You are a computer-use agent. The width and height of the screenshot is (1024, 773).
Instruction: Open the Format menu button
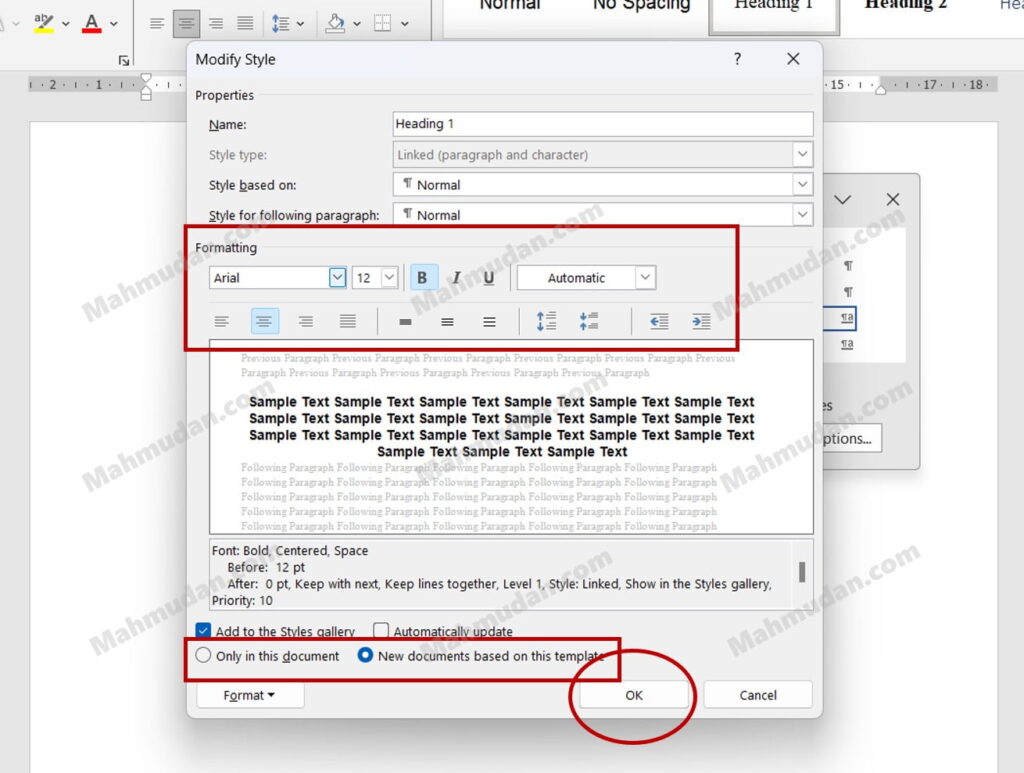(x=249, y=695)
